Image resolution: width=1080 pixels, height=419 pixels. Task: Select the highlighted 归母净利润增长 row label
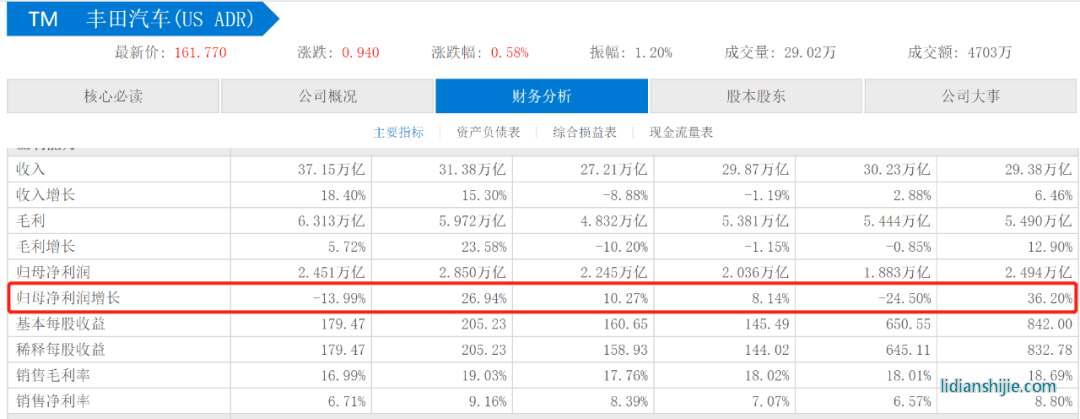(68, 298)
